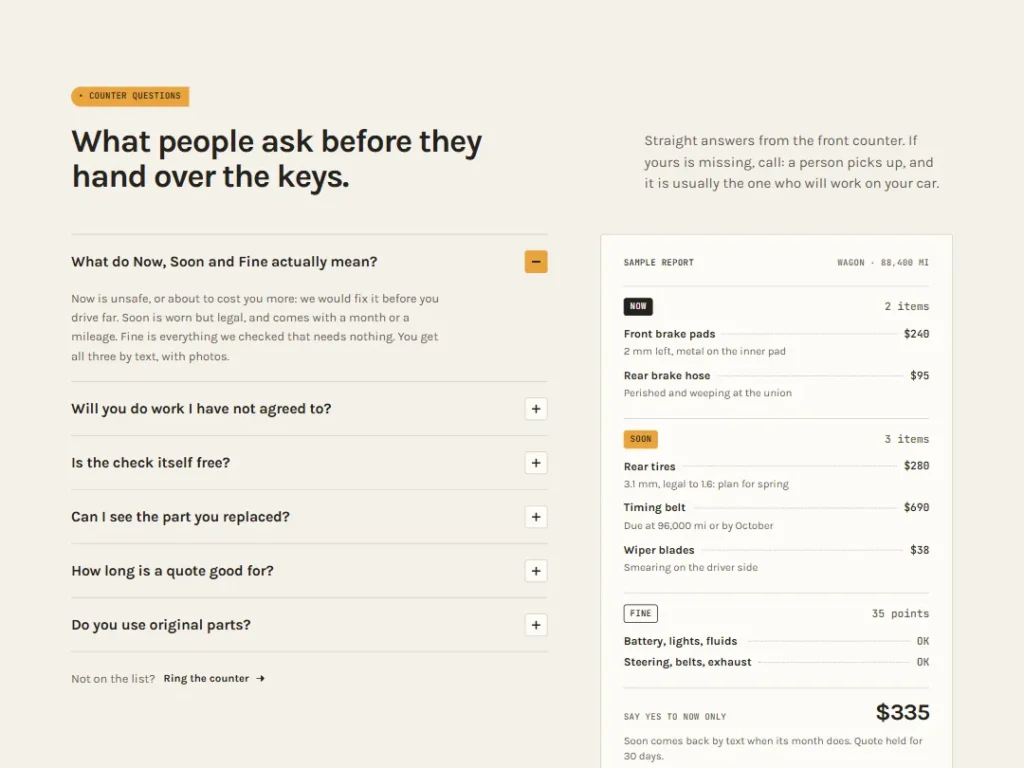
Task: Expand 'How long is a quote good for?' plus icon
Action: (536, 571)
